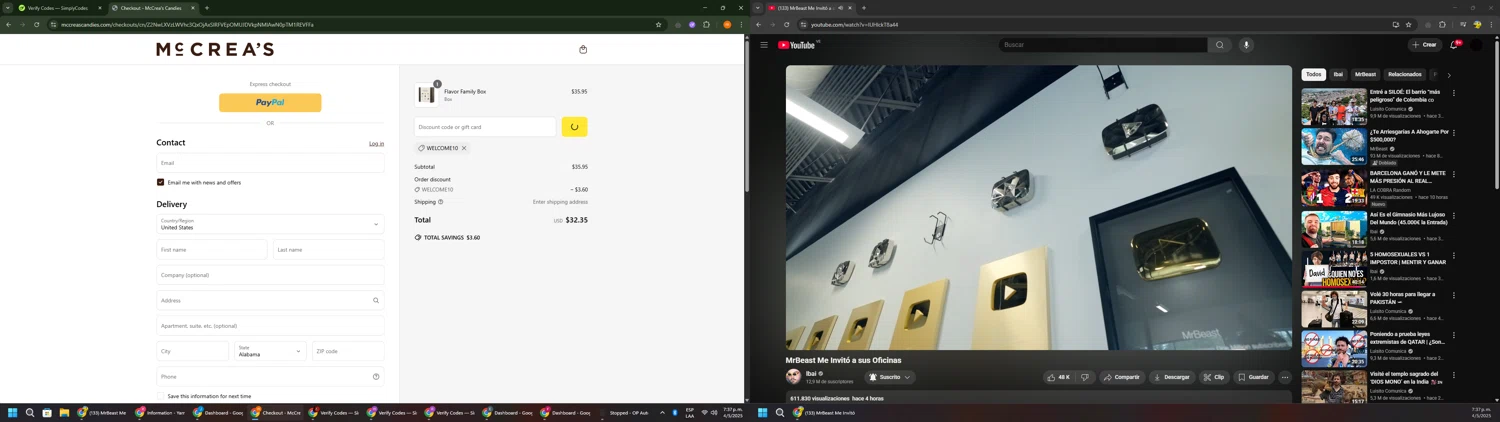Click the Compartir share button
This screenshot has height=422, width=1500.
click(1121, 377)
